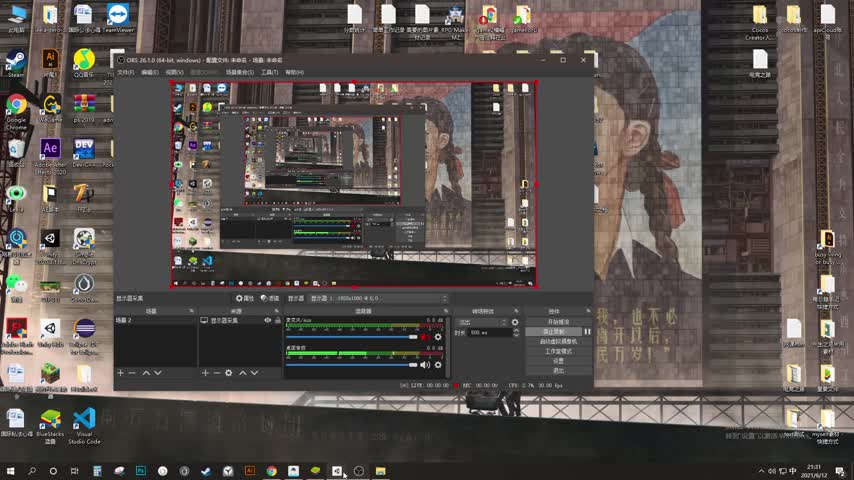Open Adobe Illustrator desktop shortcut
Image resolution: width=854 pixels, height=480 pixels.
tap(50, 64)
